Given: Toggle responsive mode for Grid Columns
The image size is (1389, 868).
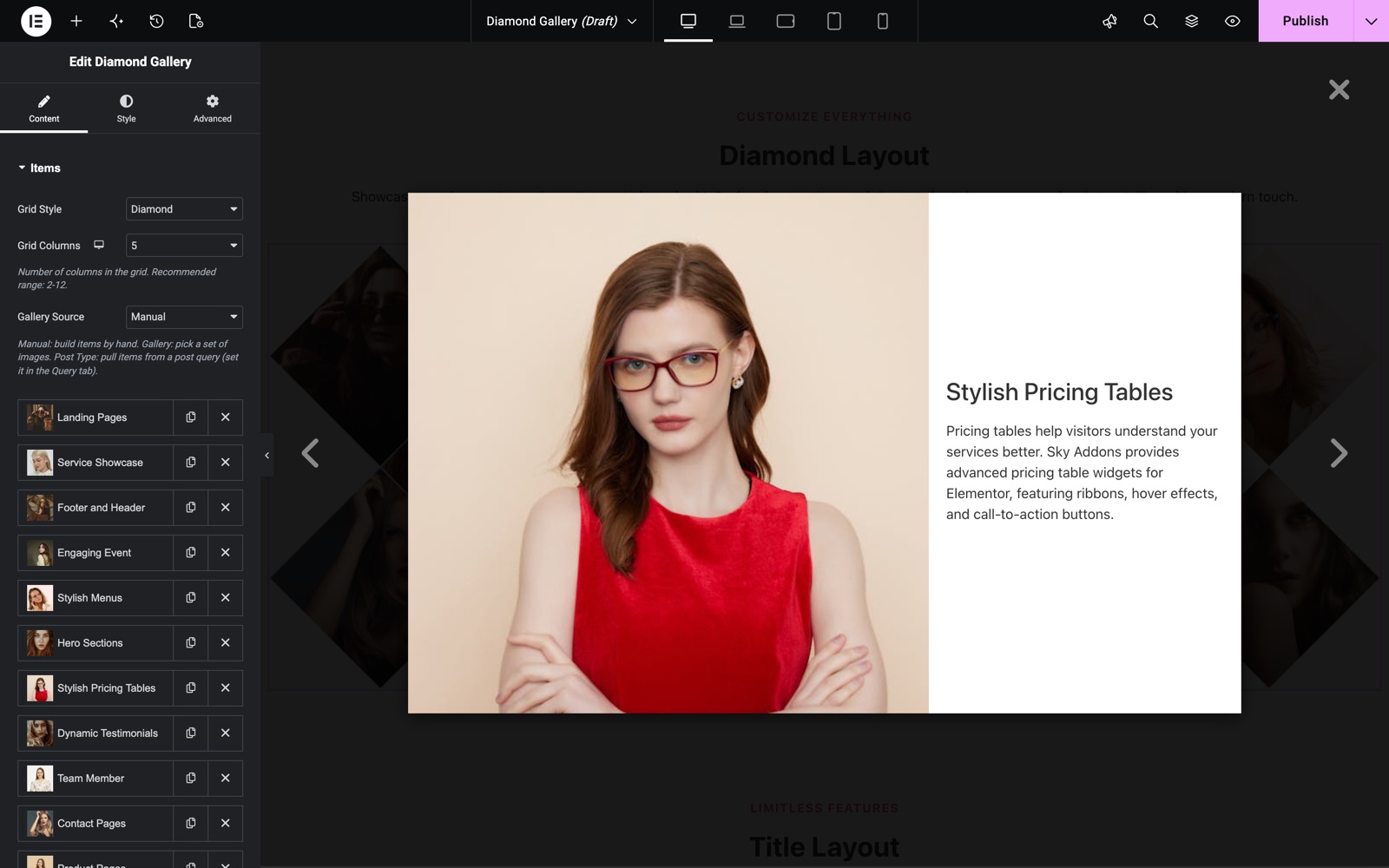Looking at the screenshot, I should coord(99,245).
